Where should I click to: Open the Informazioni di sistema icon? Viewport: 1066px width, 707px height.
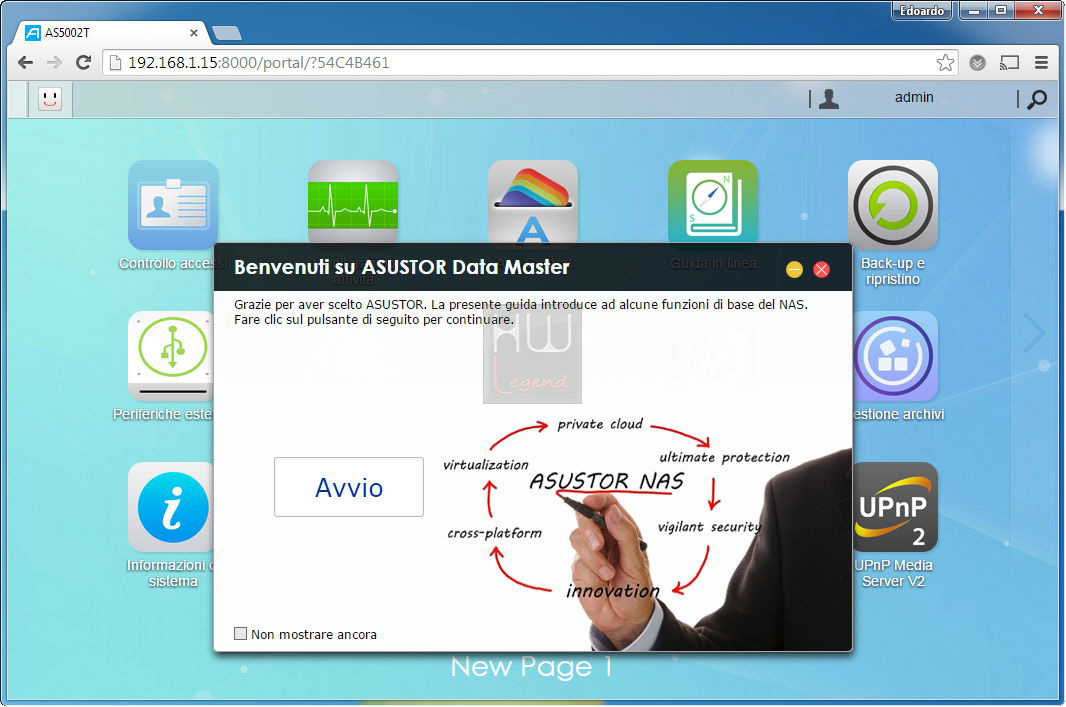171,507
